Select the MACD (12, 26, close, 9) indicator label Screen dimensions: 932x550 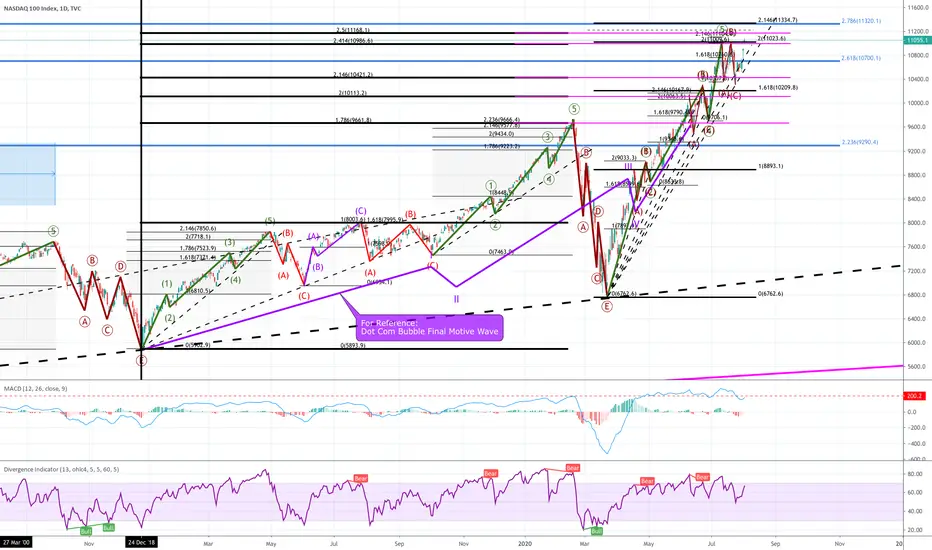pos(35,388)
